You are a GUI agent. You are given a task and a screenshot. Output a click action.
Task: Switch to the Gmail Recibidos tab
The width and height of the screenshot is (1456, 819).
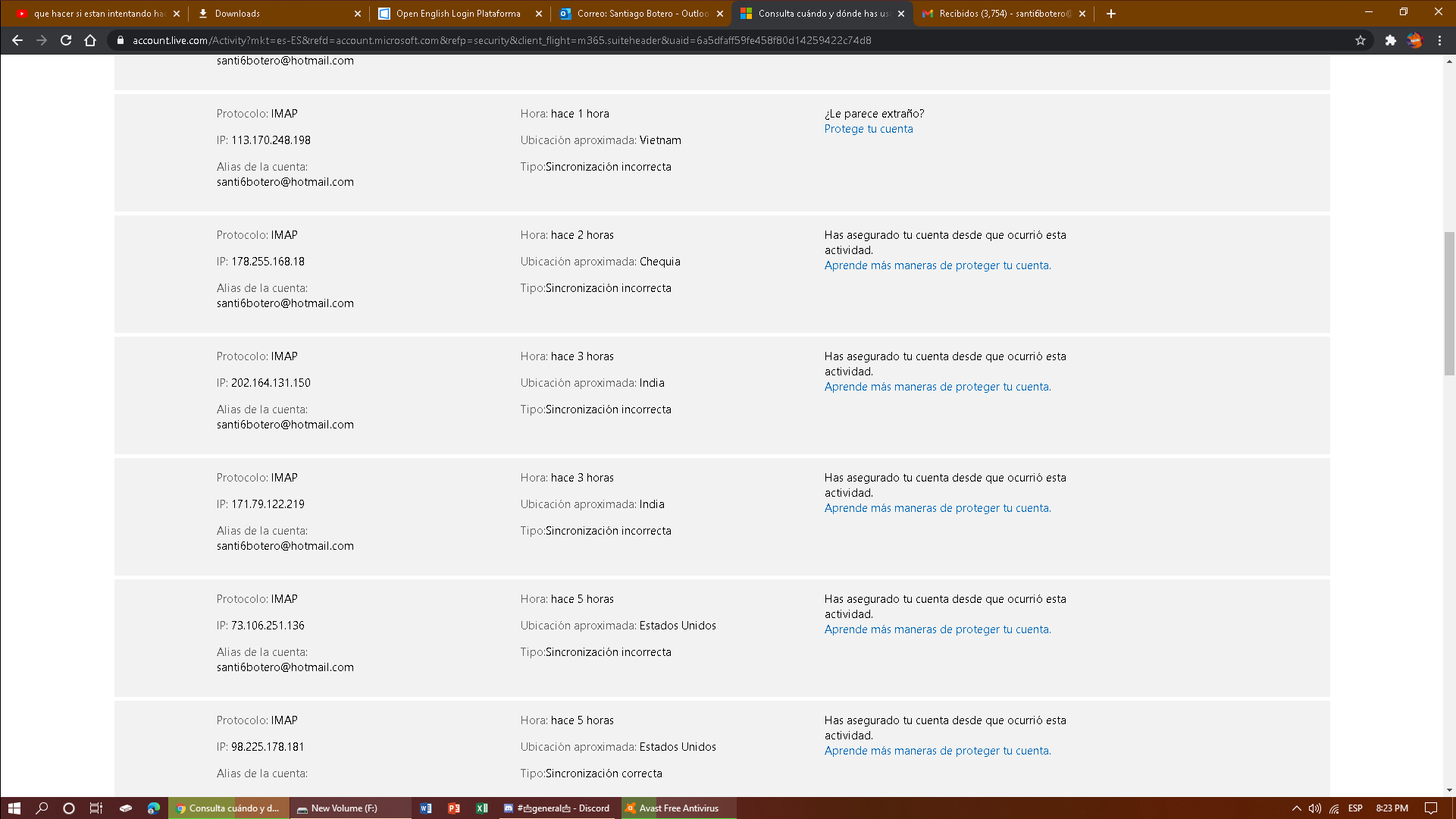[1004, 14]
